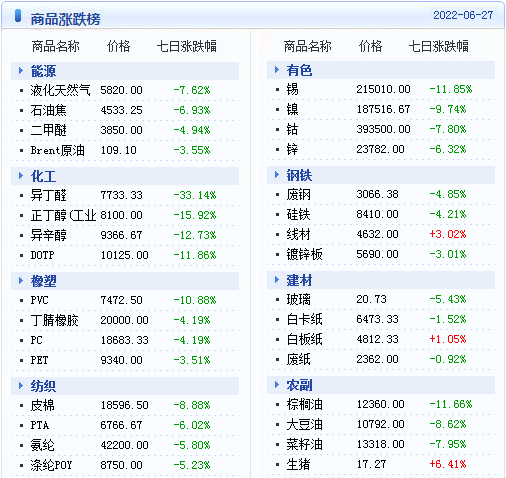Select the Brent原油 commodity

point(57,150)
